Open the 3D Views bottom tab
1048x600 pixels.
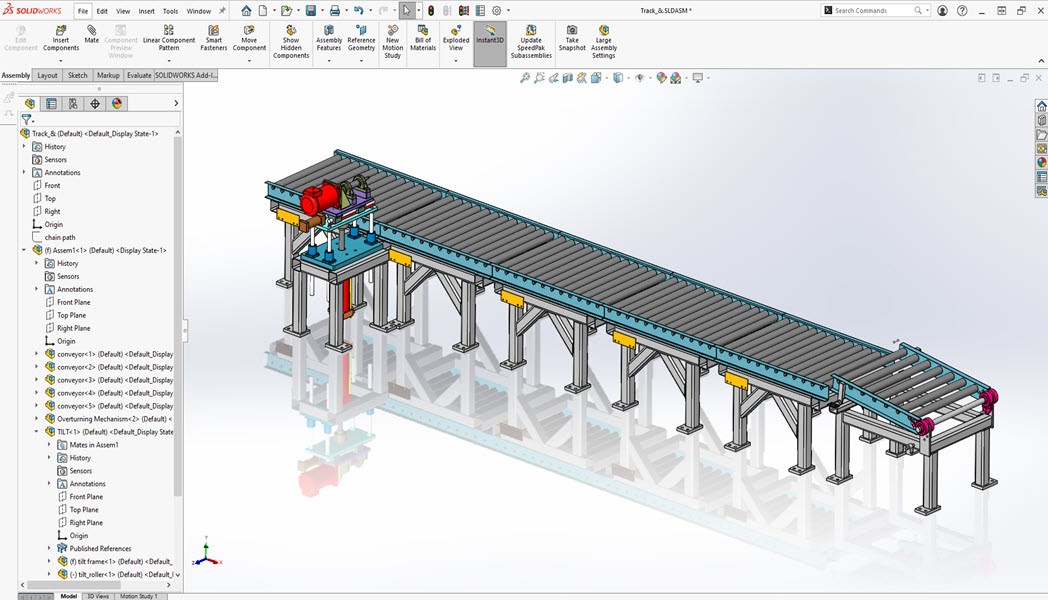point(98,596)
